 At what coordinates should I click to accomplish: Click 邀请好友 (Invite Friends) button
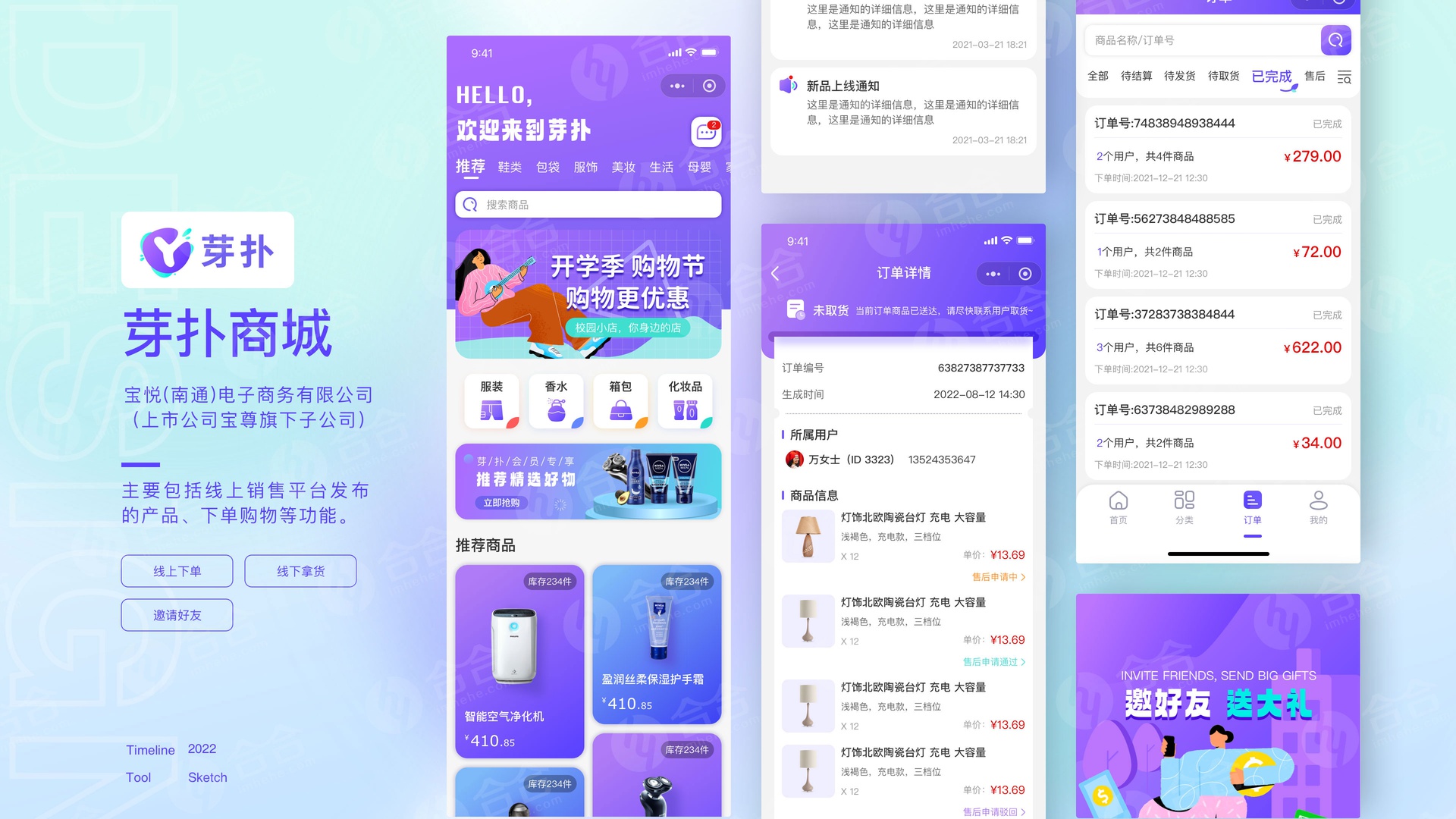pos(178,615)
